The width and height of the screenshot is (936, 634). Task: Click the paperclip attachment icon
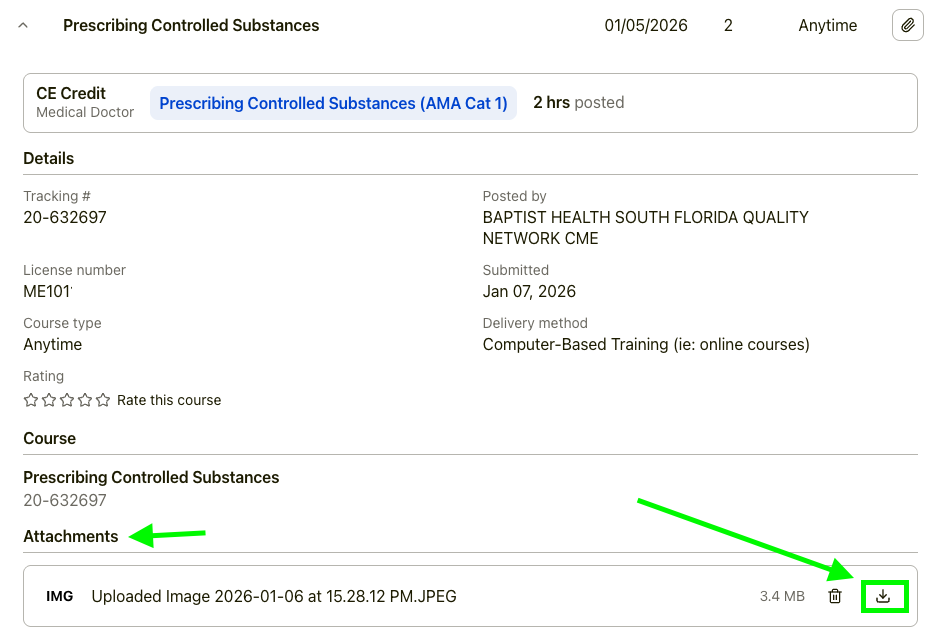[x=907, y=26]
